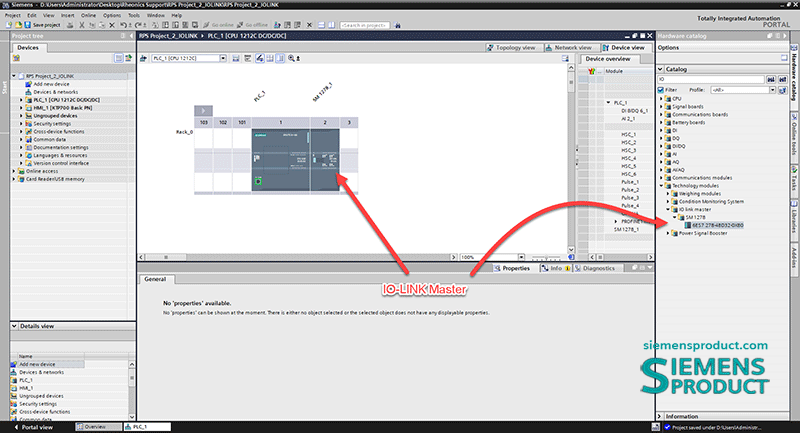Expand Online access tree node
The image size is (800, 433).
tap(14, 171)
